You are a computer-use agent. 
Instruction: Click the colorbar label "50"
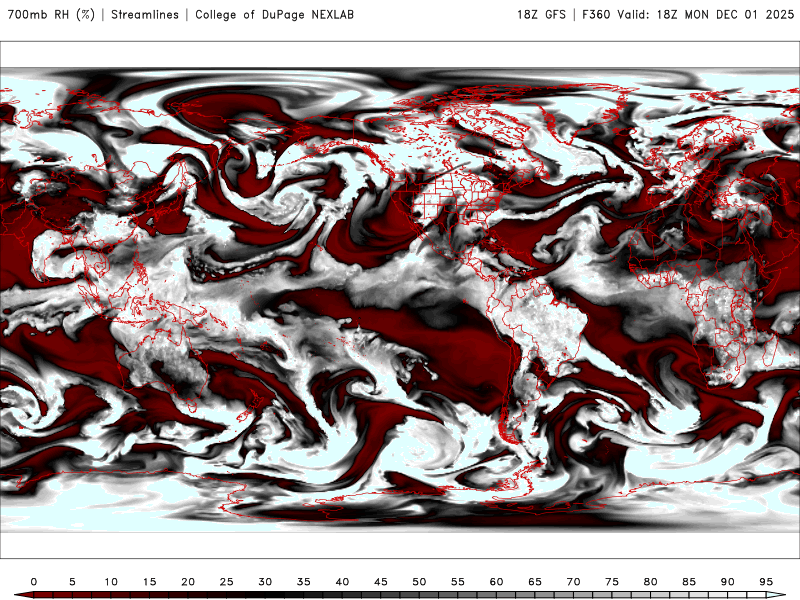(x=419, y=582)
